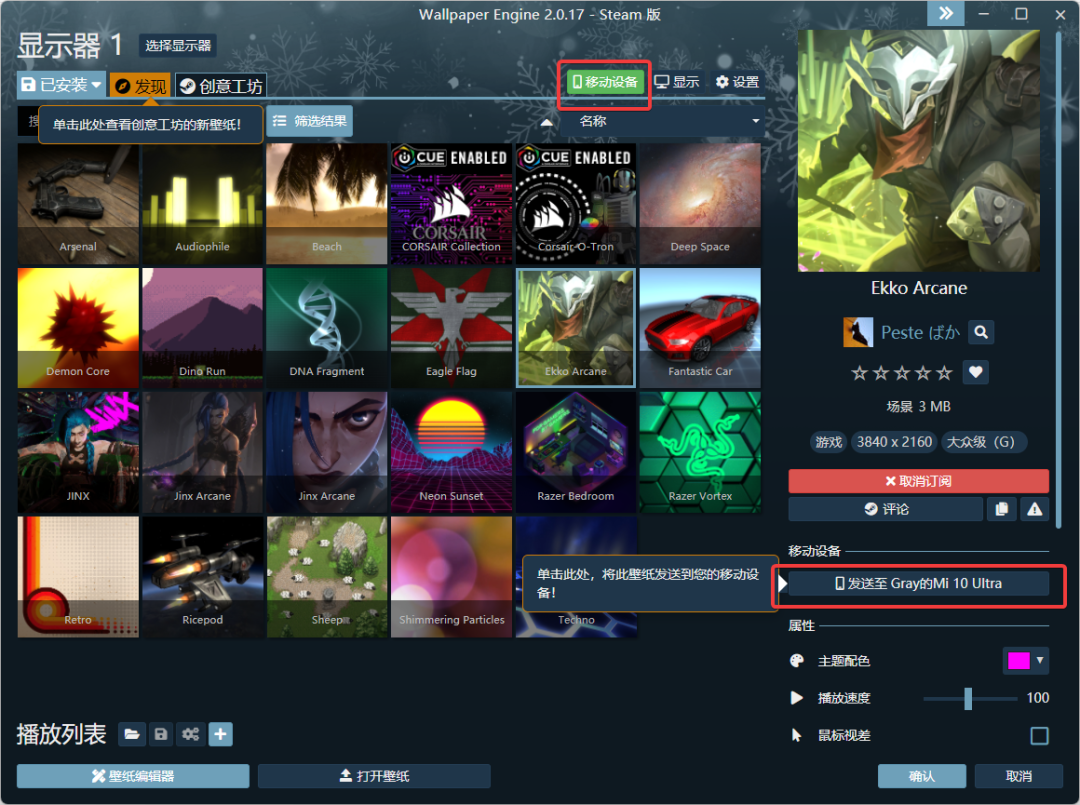Viewport: 1080px width, 805px height.
Task: Search author Peste magnifier icon
Action: 981,333
